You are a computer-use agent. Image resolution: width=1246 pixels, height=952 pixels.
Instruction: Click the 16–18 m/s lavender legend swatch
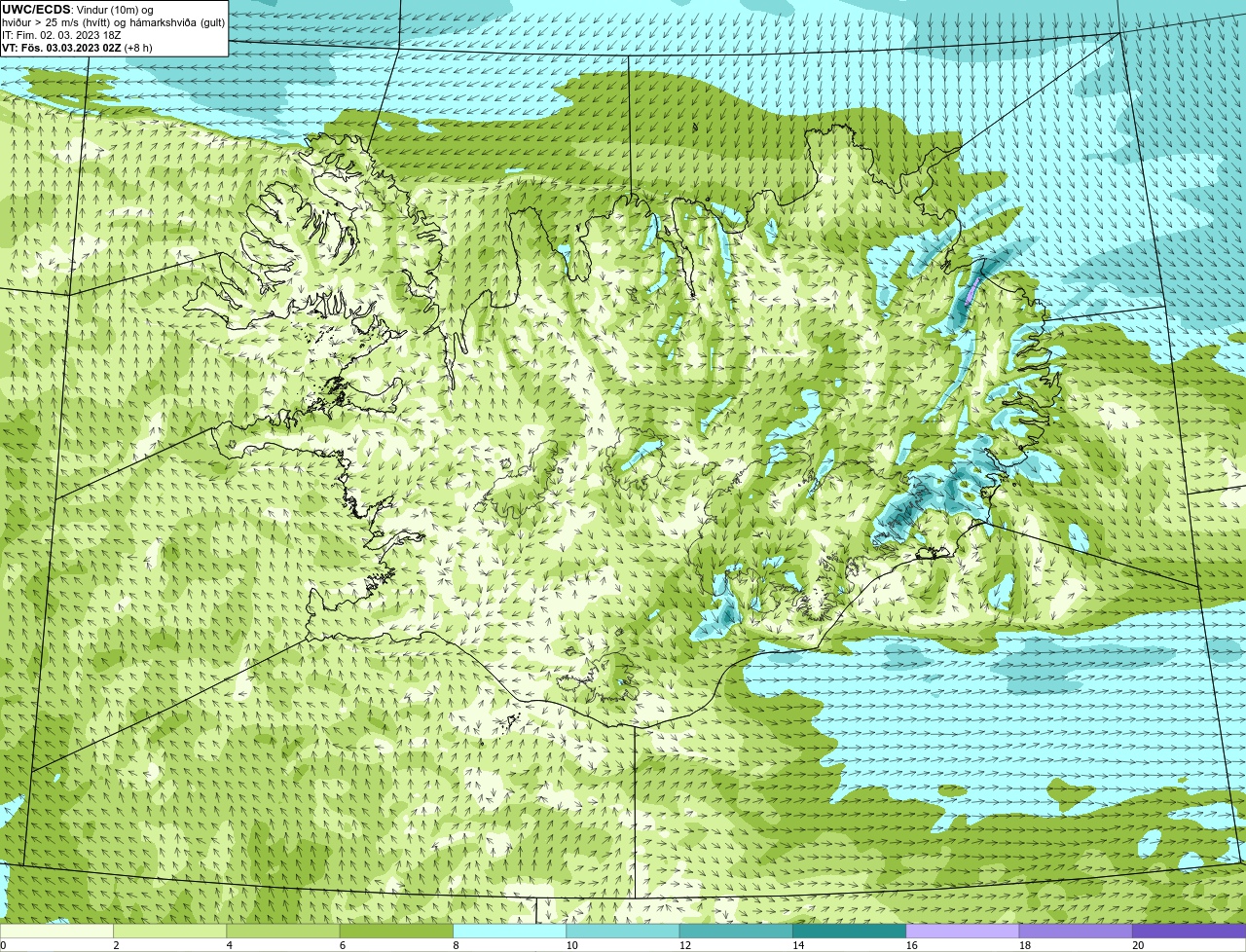[963, 931]
